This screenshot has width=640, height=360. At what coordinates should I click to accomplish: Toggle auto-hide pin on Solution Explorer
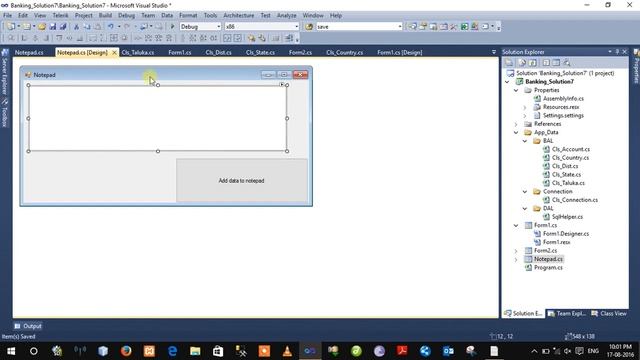click(x=617, y=52)
